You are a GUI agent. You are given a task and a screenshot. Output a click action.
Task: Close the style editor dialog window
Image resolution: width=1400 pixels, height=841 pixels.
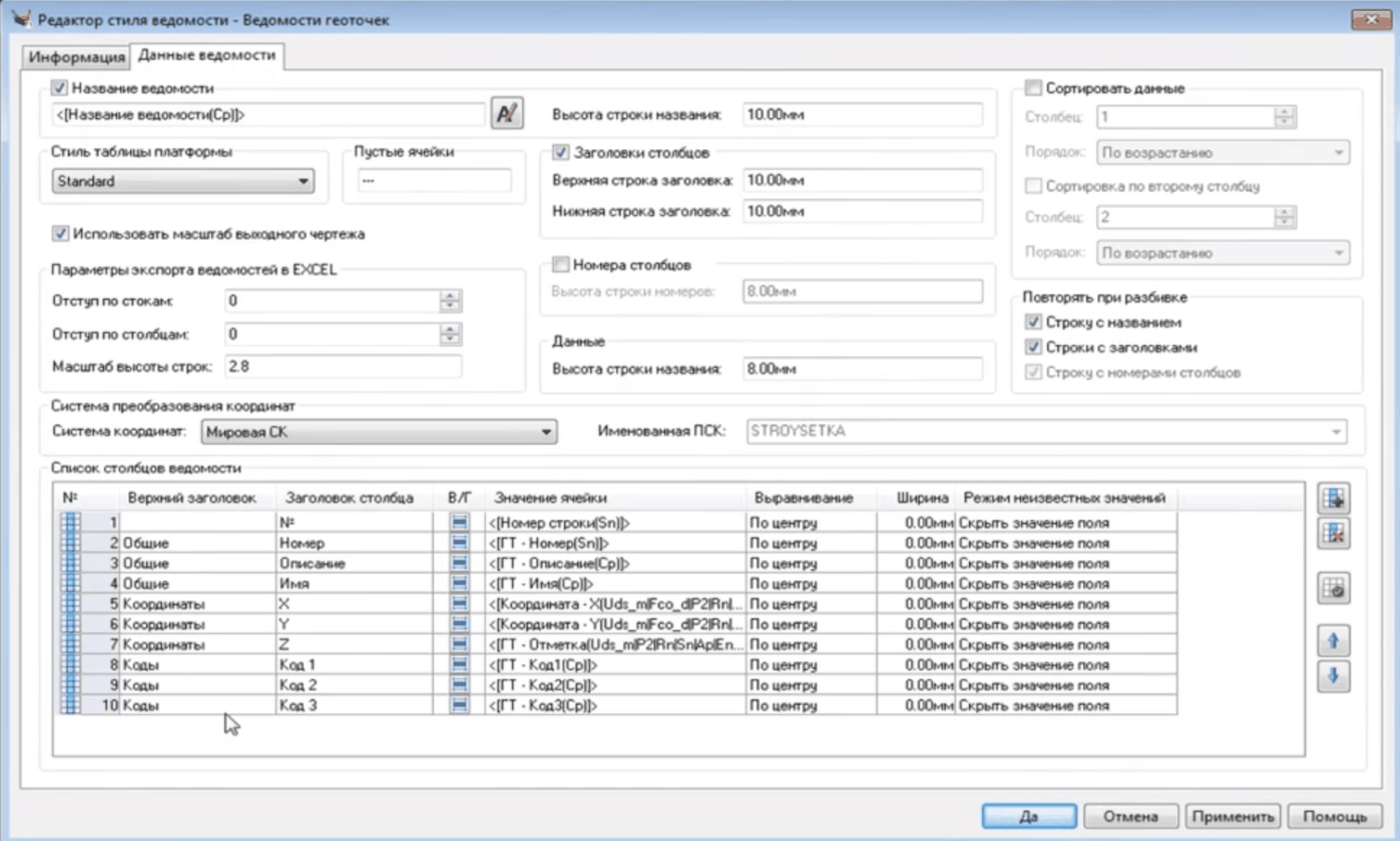(1371, 20)
